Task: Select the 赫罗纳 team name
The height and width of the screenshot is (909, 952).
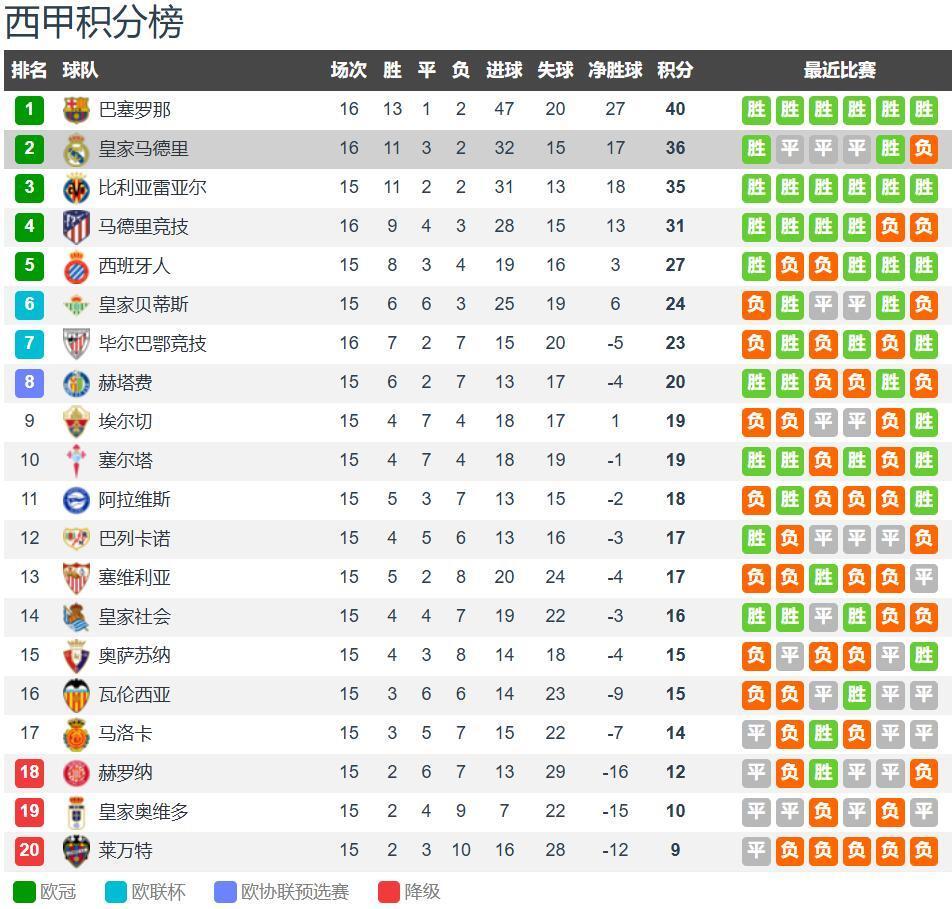Action: pyautogui.click(x=125, y=772)
